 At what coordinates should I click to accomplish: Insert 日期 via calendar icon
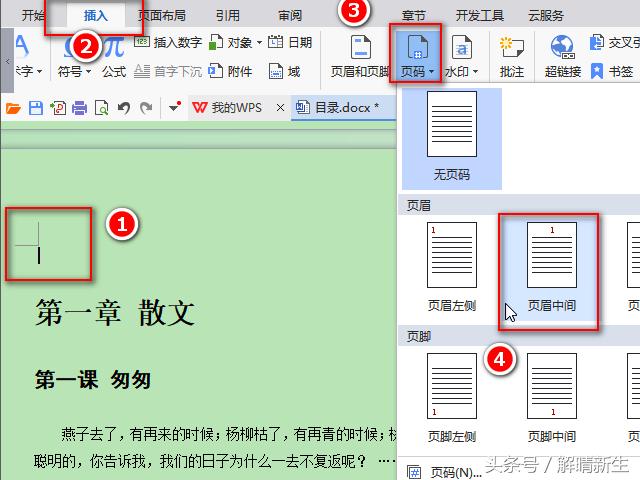pos(276,42)
